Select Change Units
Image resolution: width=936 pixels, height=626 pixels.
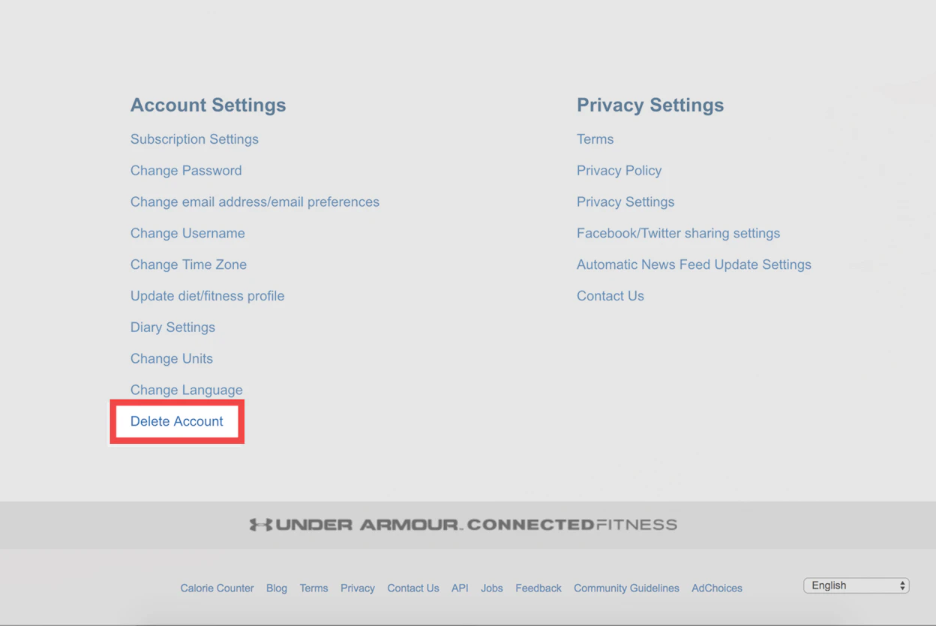[171, 359]
